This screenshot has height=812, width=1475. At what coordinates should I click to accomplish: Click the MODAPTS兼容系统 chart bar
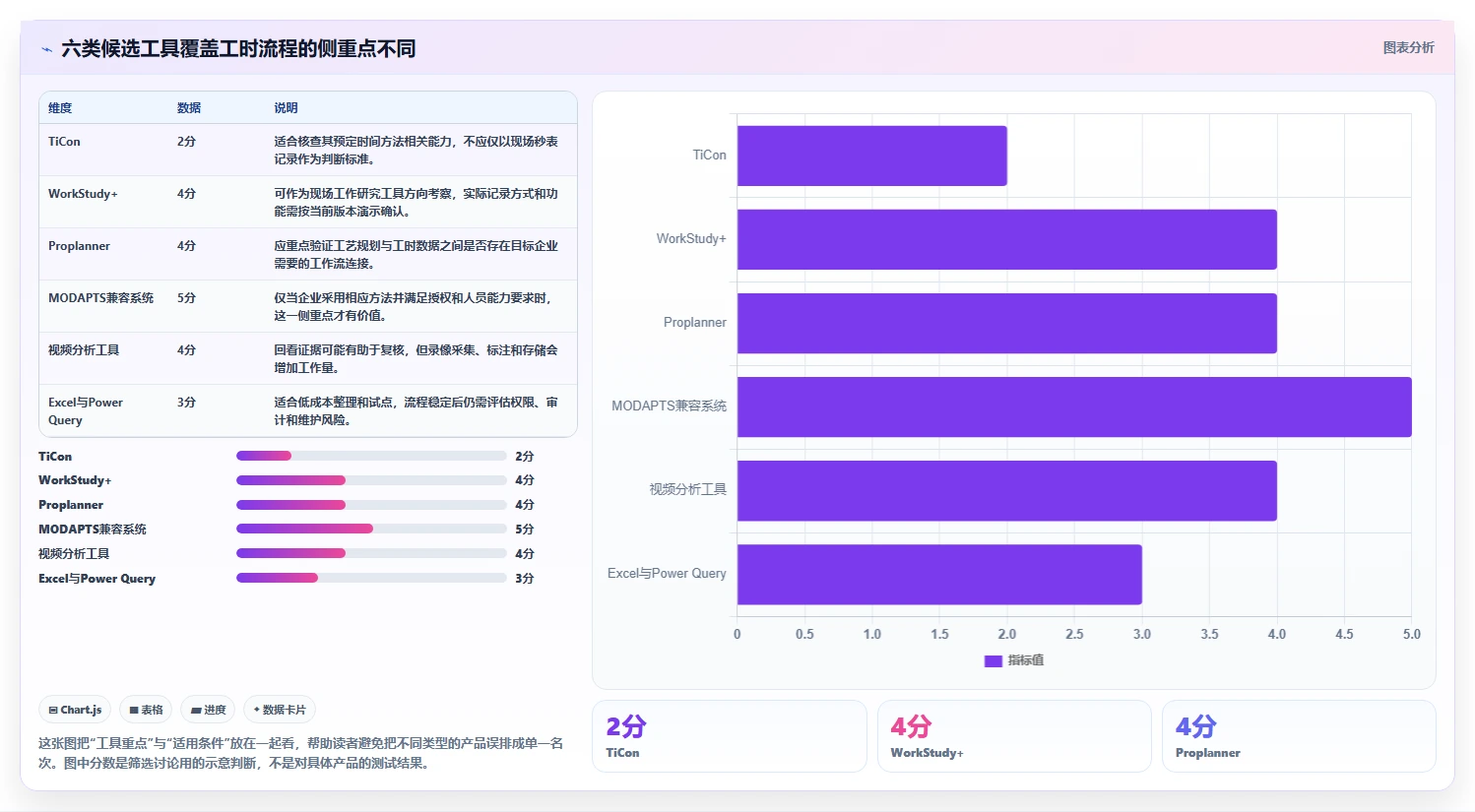click(x=1074, y=406)
